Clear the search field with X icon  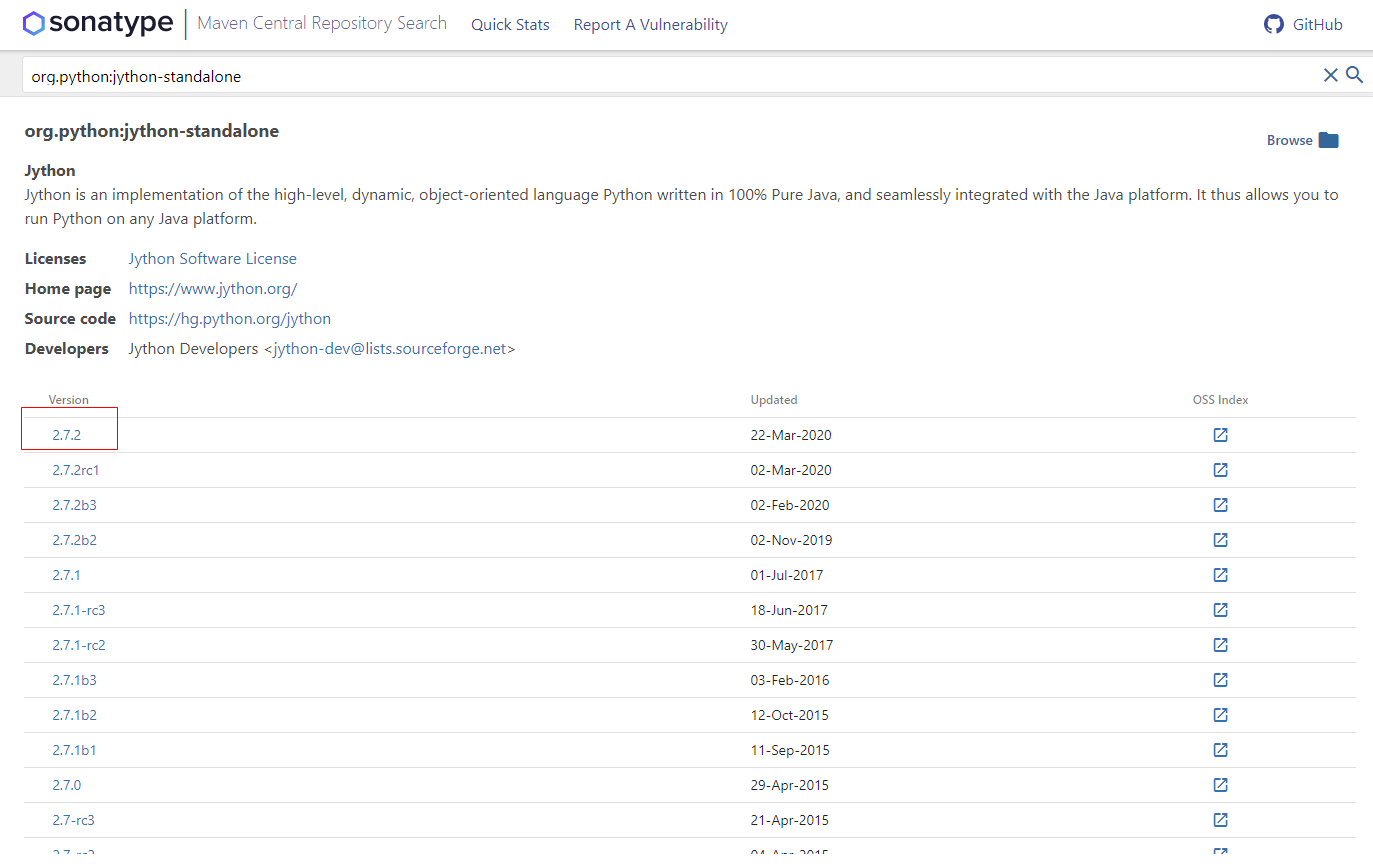pyautogui.click(x=1331, y=75)
